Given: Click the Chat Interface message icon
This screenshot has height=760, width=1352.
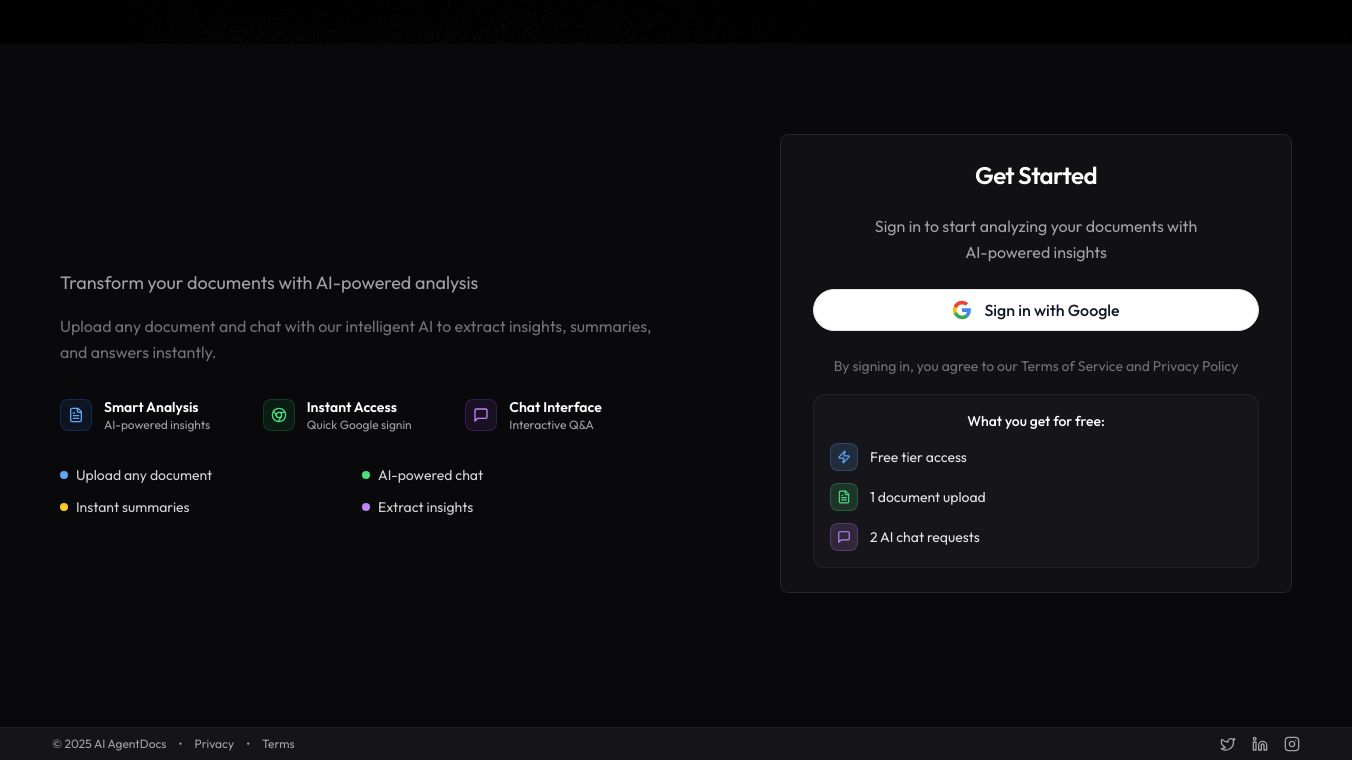Looking at the screenshot, I should click(x=481, y=415).
